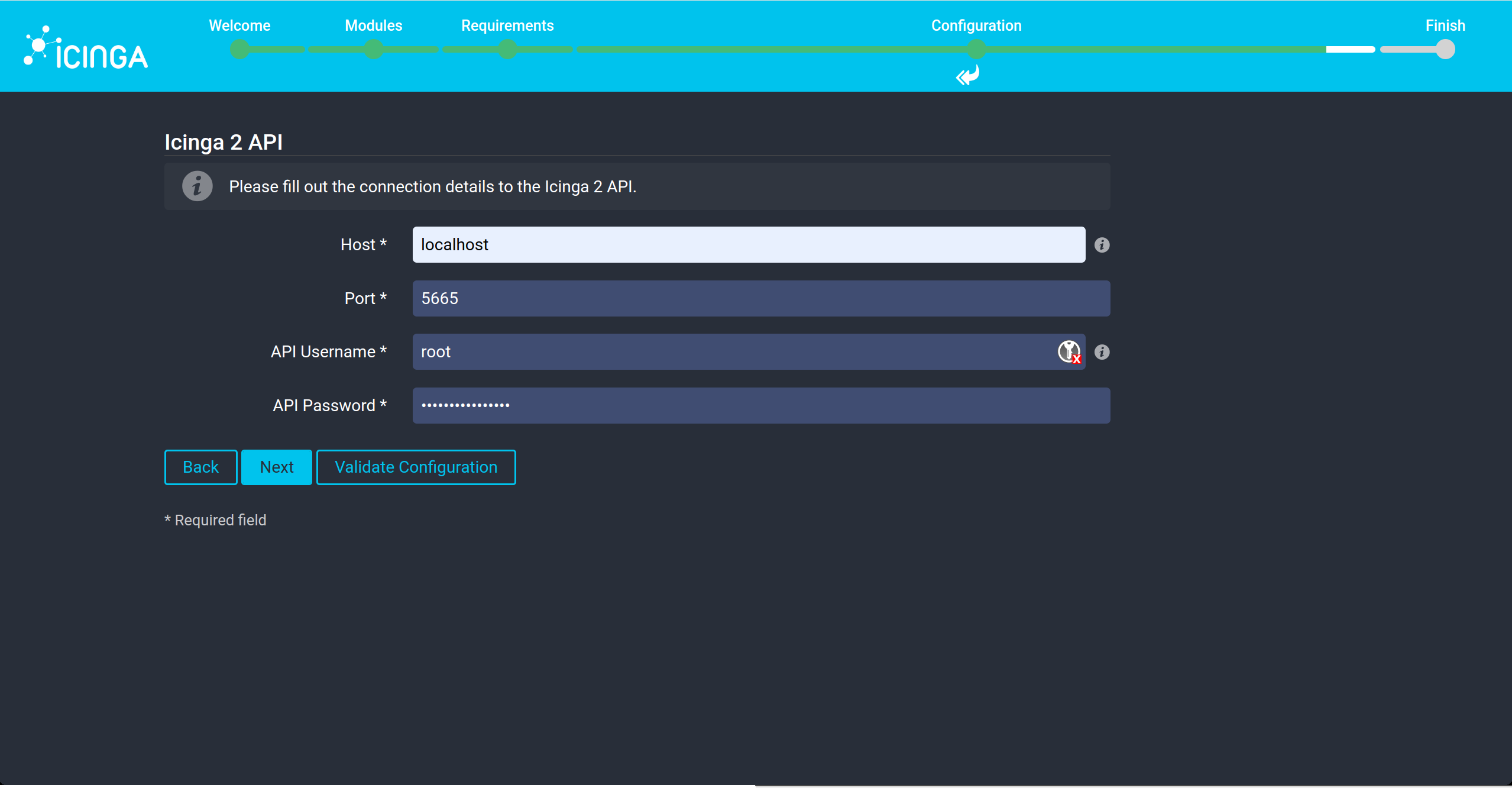Click the Host field info icon

click(x=1102, y=245)
